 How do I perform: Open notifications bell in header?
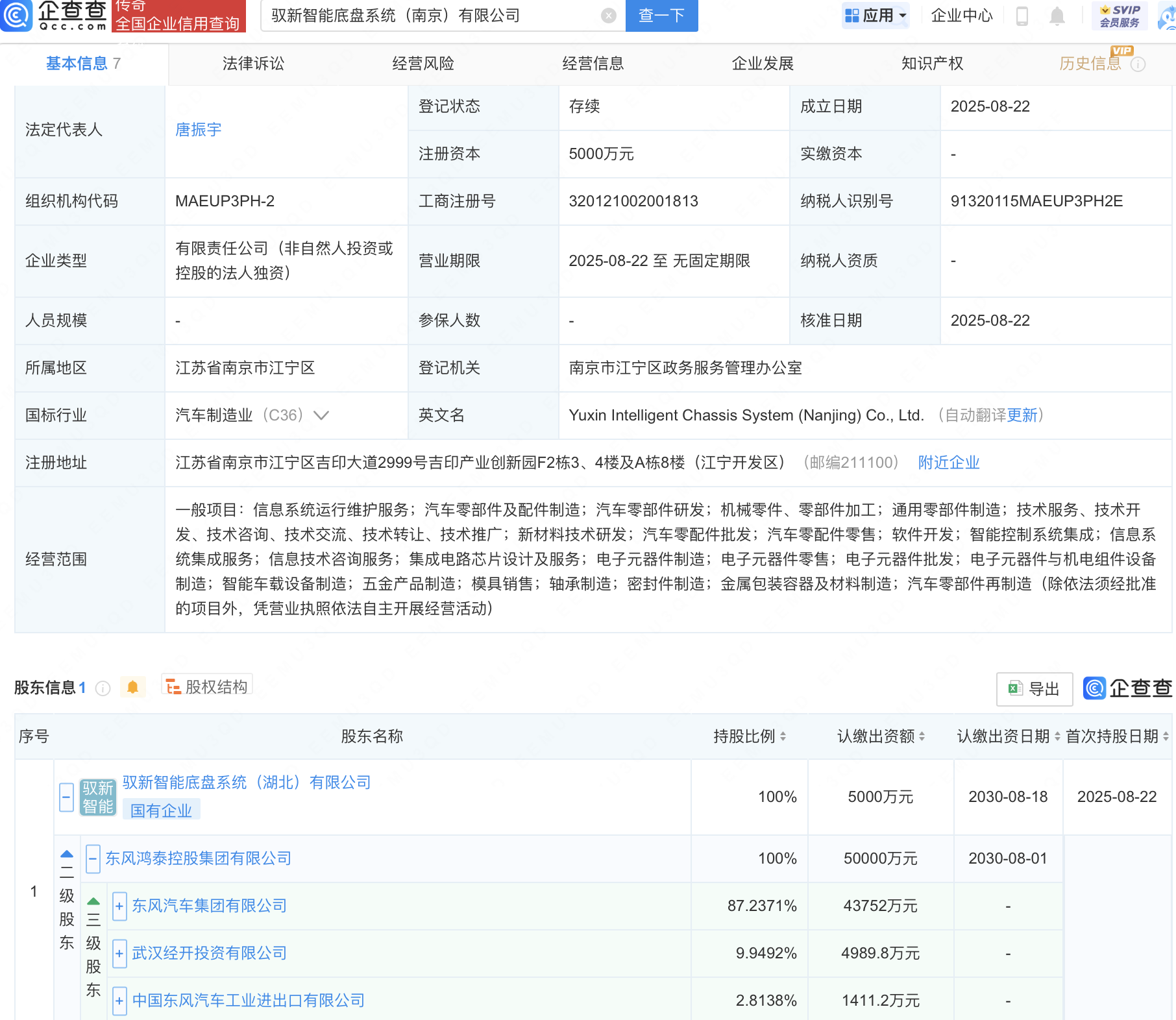[1057, 16]
